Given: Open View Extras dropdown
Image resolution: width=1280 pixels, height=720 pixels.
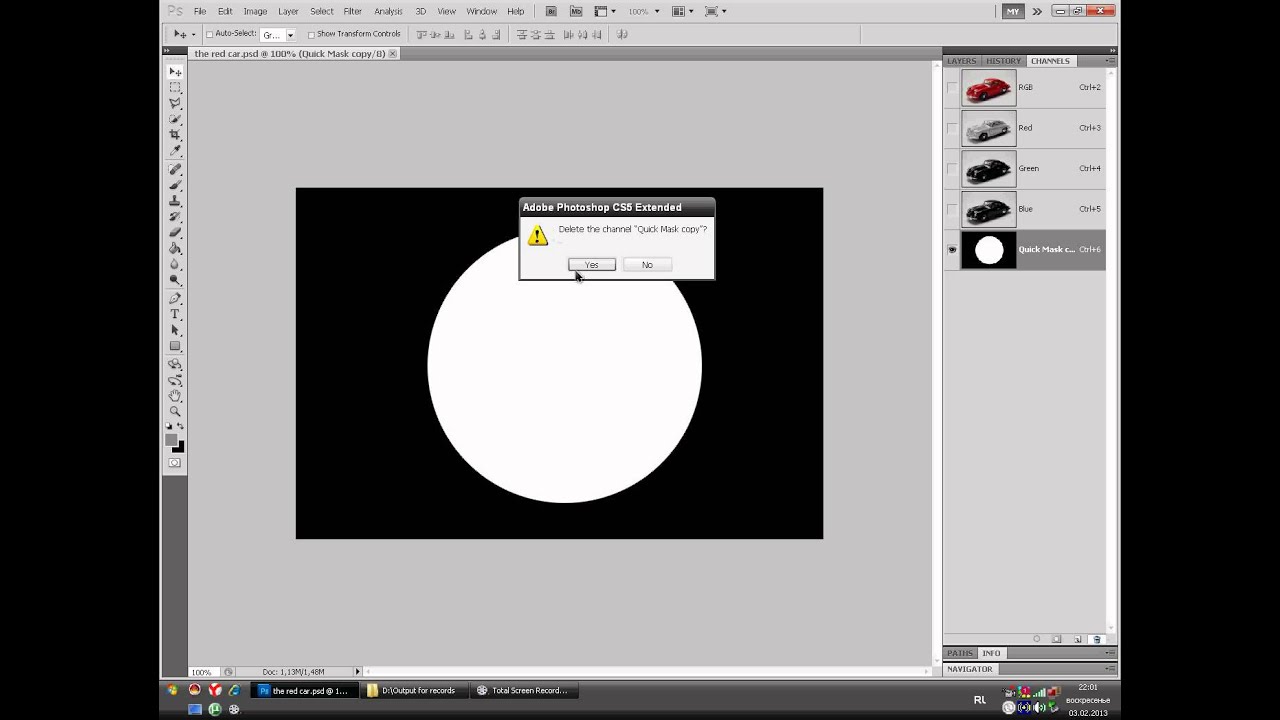Looking at the screenshot, I should point(604,11).
